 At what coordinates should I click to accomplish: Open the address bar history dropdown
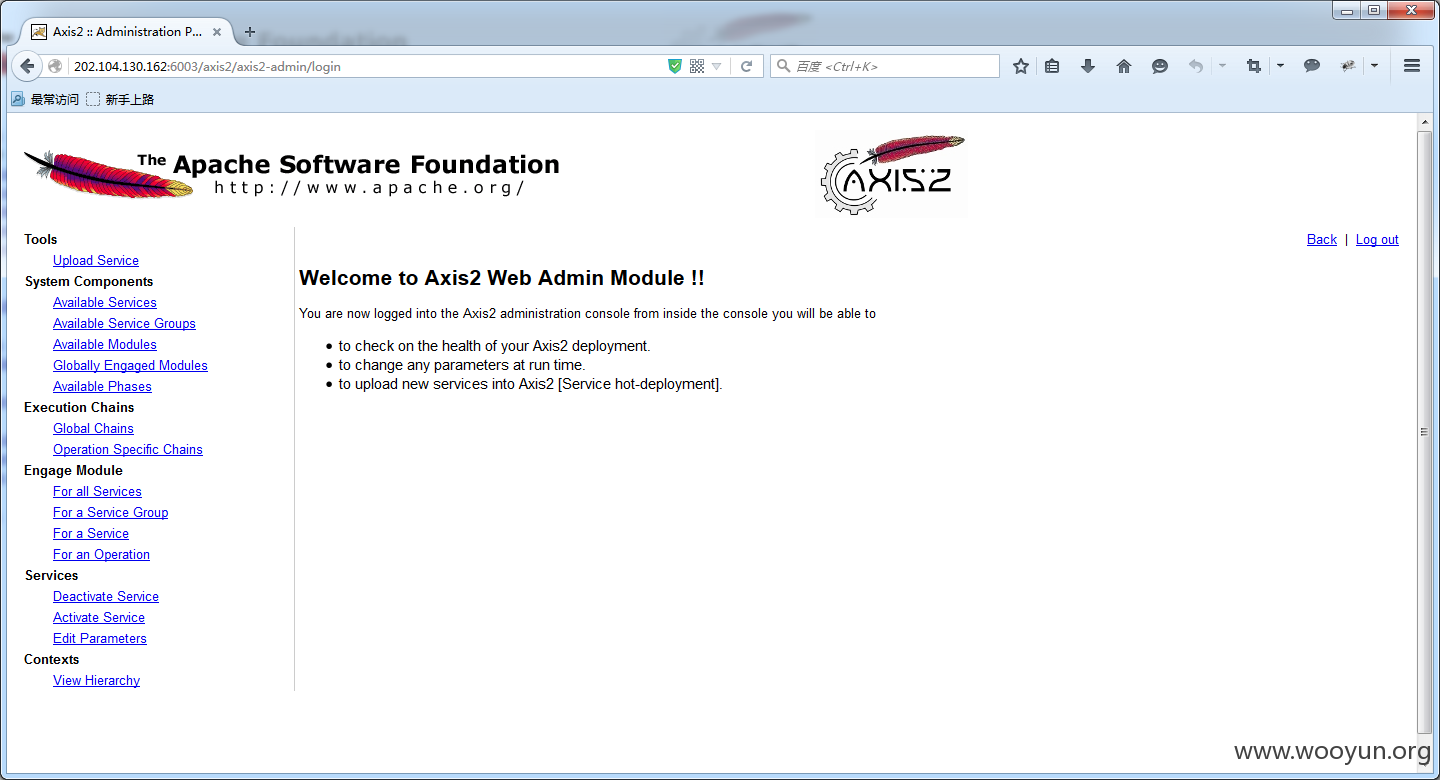(717, 67)
